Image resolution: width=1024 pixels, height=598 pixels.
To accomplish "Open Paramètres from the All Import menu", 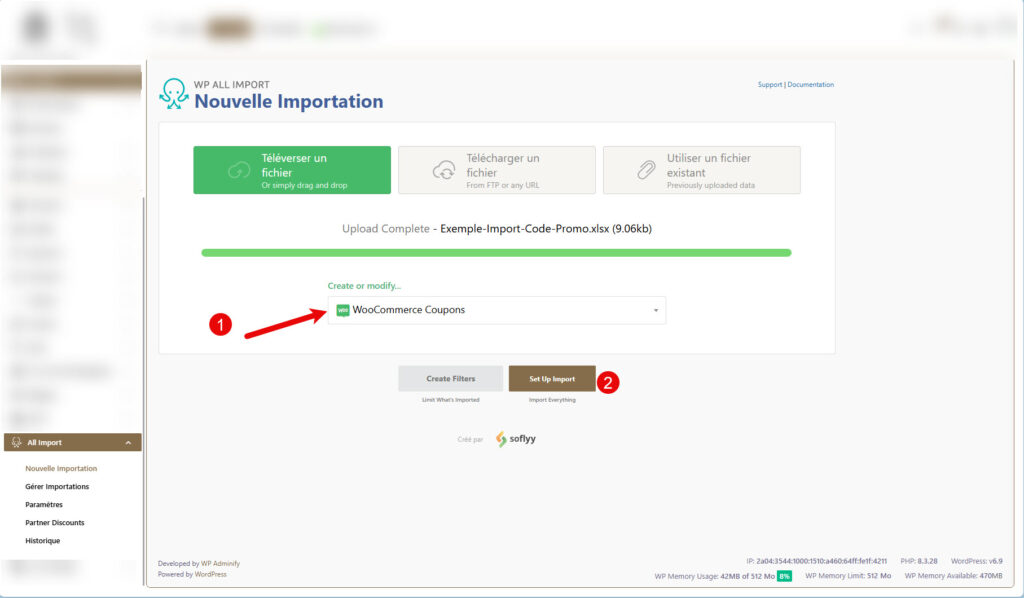I will tap(44, 505).
